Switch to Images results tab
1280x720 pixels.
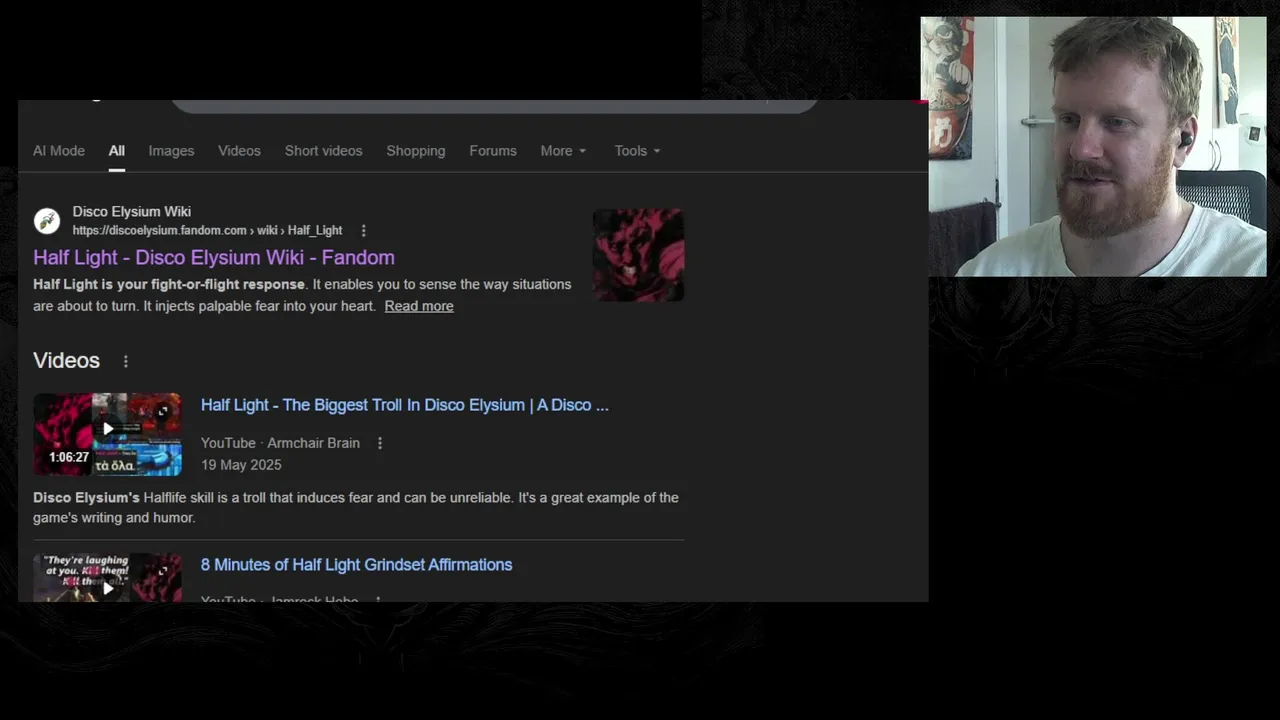pos(171,151)
